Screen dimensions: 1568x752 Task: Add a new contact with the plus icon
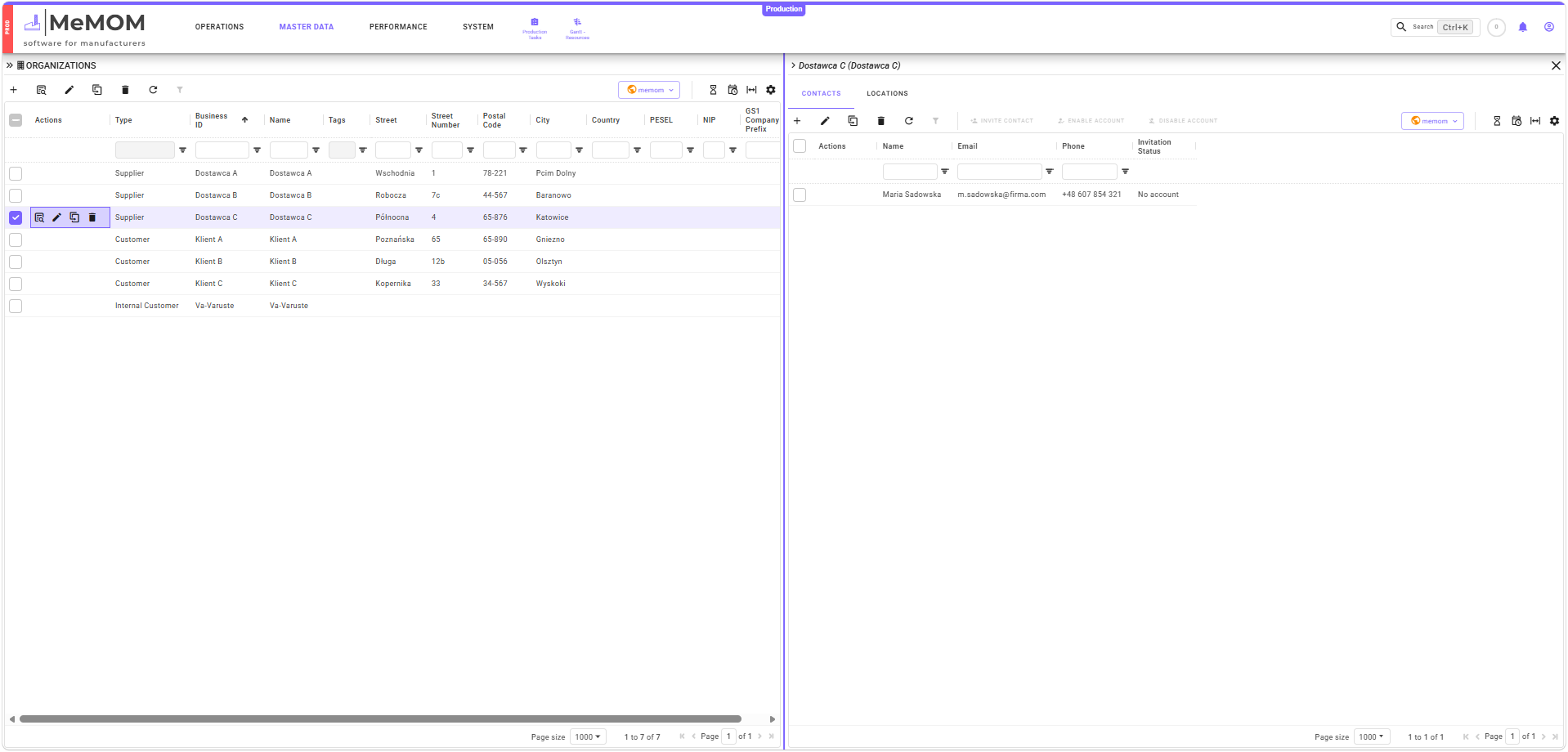797,121
